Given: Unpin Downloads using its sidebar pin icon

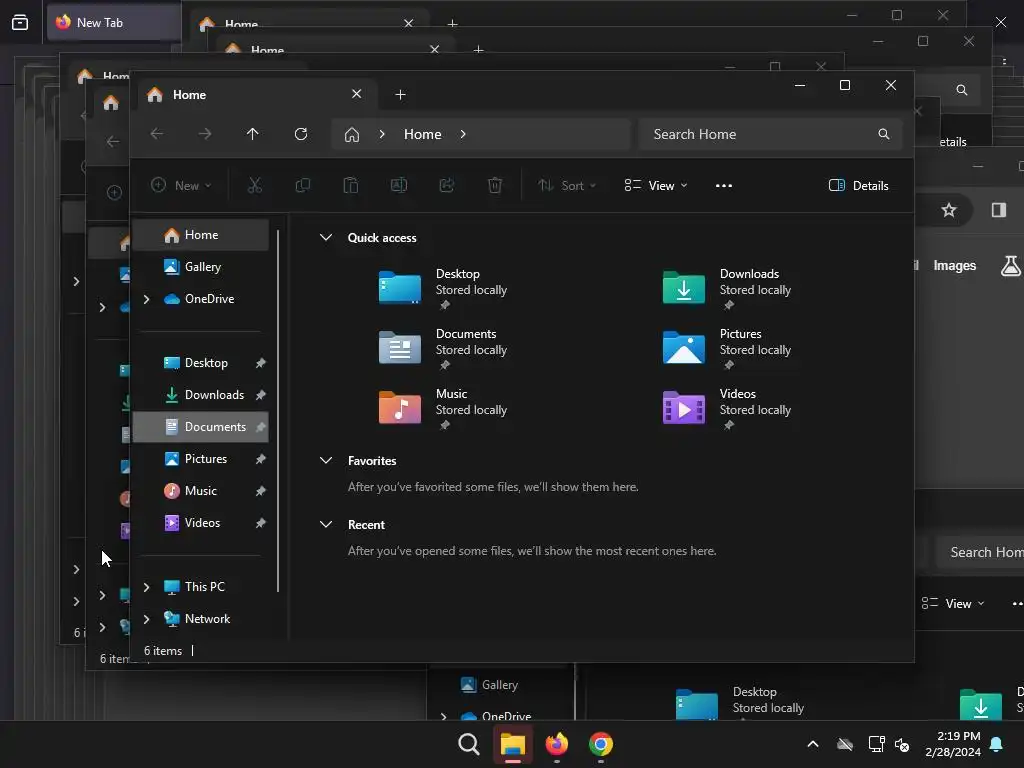Looking at the screenshot, I should pos(261,395).
